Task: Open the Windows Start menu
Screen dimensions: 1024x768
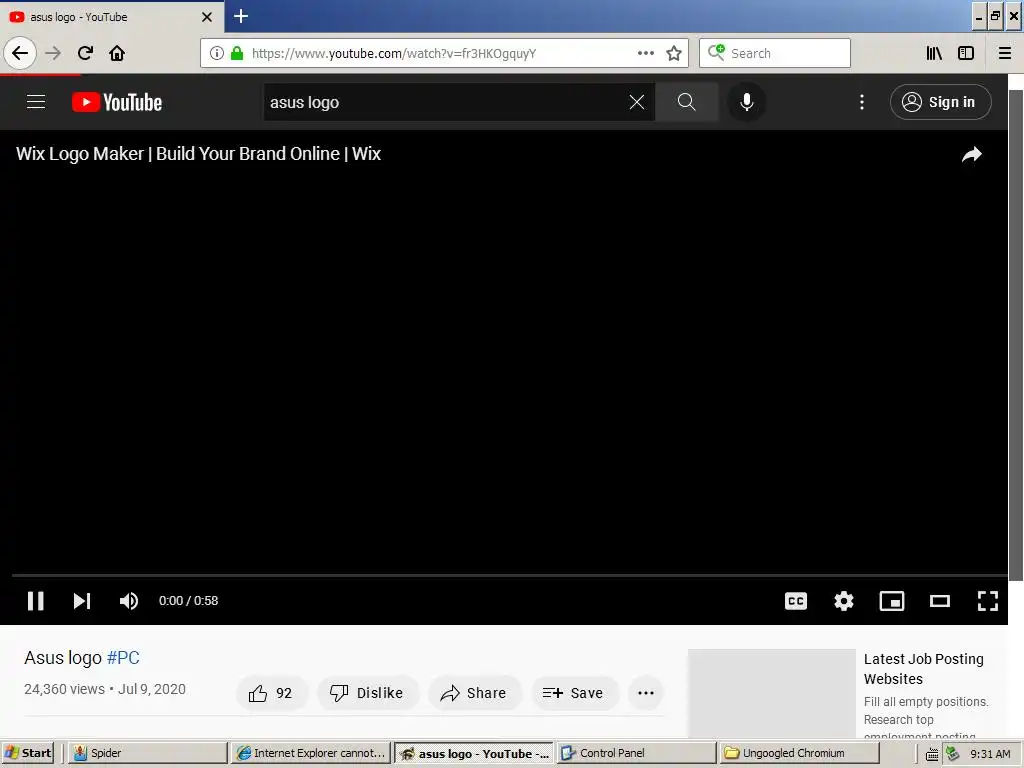Action: [x=27, y=753]
